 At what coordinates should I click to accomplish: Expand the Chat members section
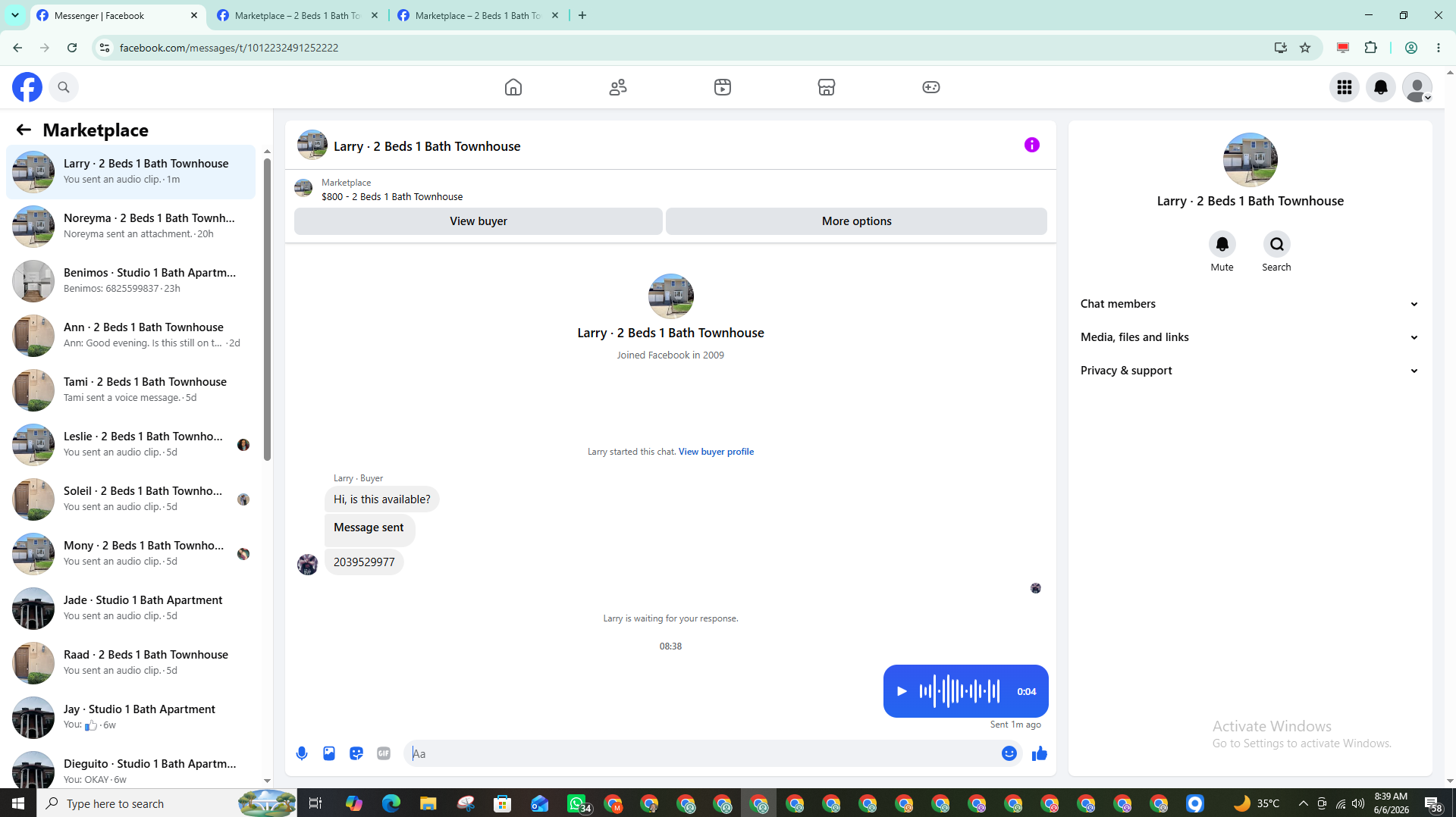pos(1250,304)
